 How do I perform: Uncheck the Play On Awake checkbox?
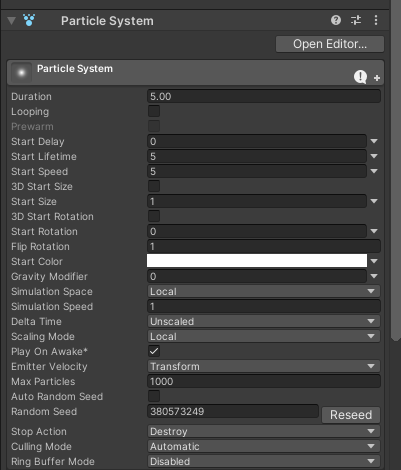154,351
